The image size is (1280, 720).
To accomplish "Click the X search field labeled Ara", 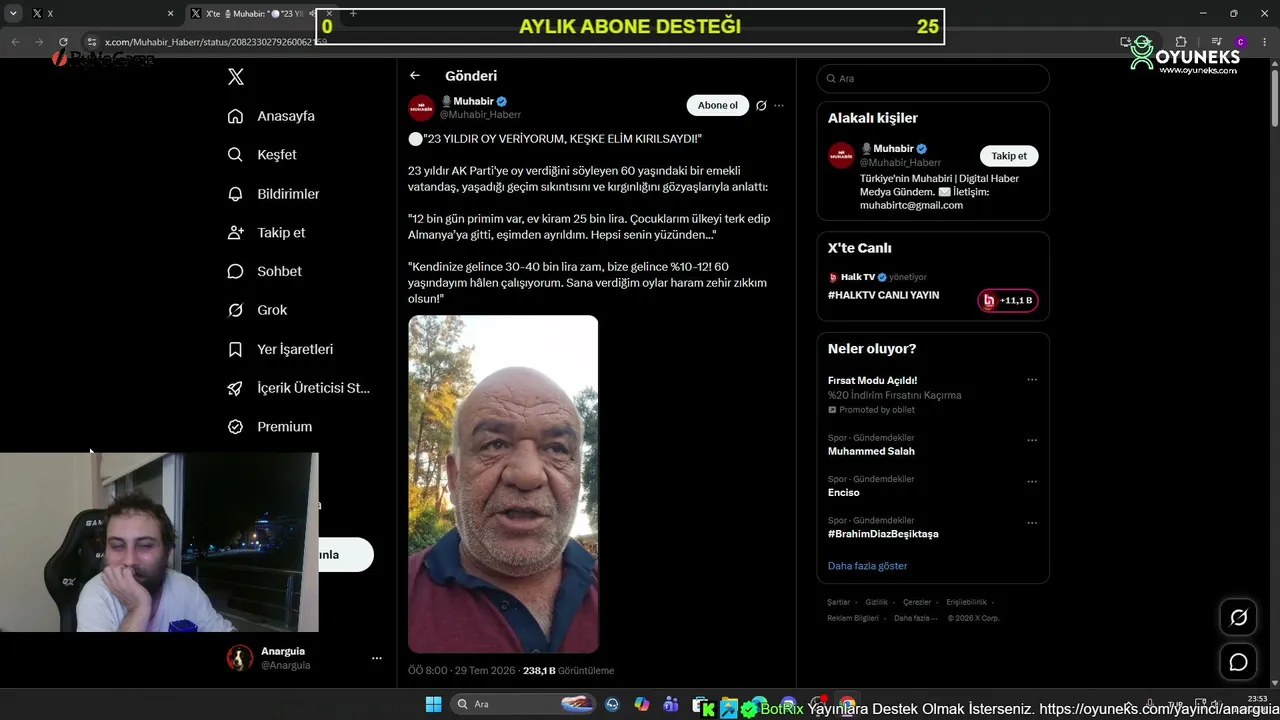I will (933, 78).
